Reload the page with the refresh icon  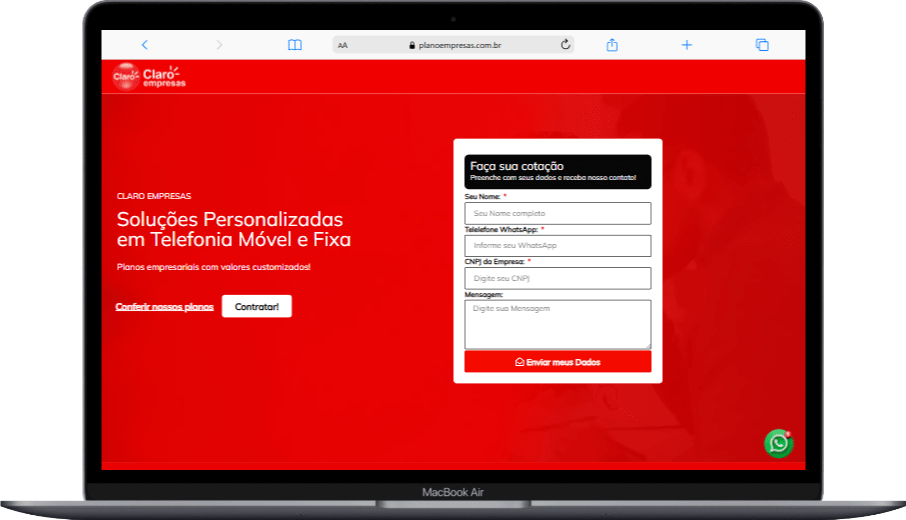tap(565, 45)
